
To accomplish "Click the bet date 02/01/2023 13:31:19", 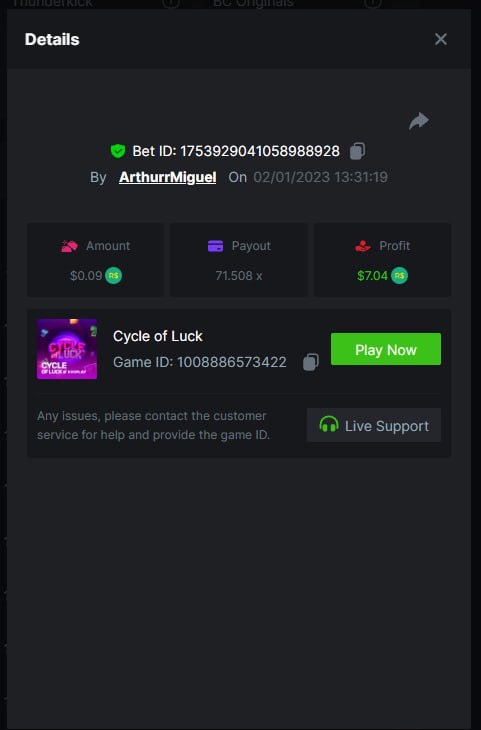I will click(x=320, y=177).
